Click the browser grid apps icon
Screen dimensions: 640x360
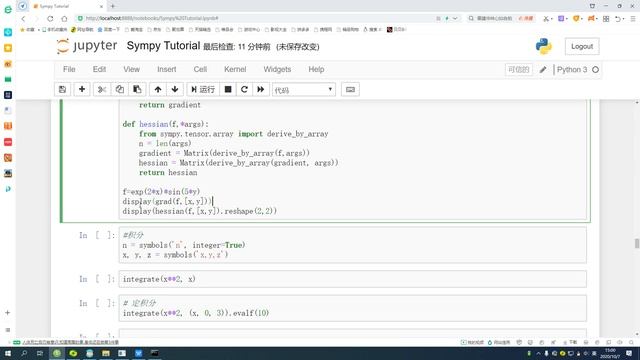(606, 19)
